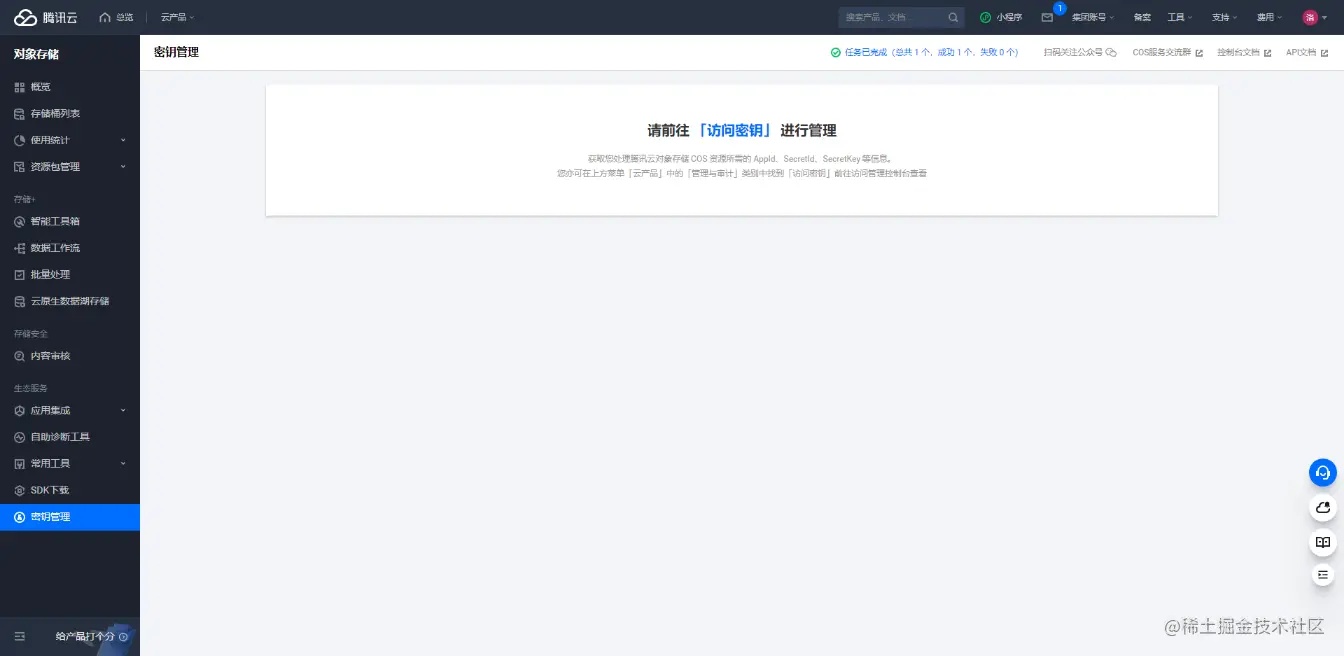
Task: Open the mail messages envelope icon
Action: 1047,17
